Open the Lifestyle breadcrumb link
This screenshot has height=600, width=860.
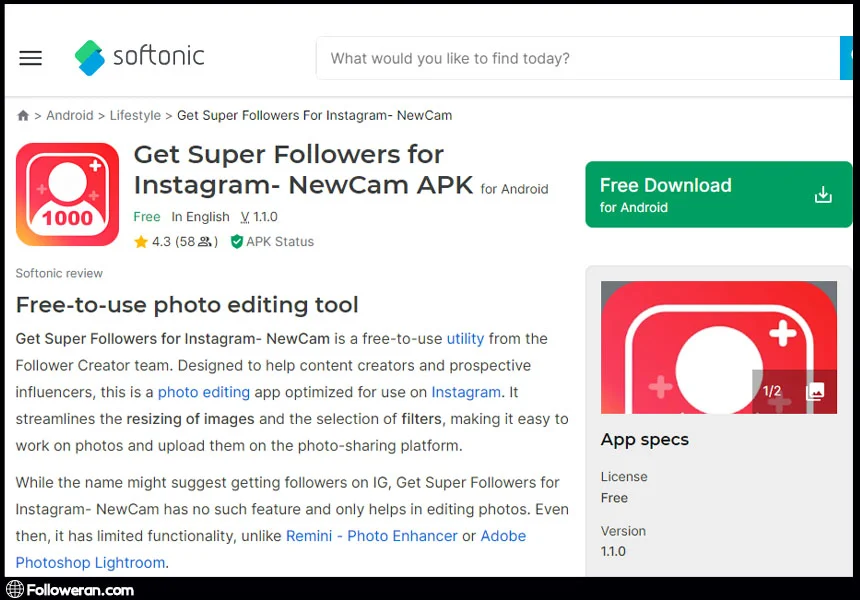coord(135,116)
